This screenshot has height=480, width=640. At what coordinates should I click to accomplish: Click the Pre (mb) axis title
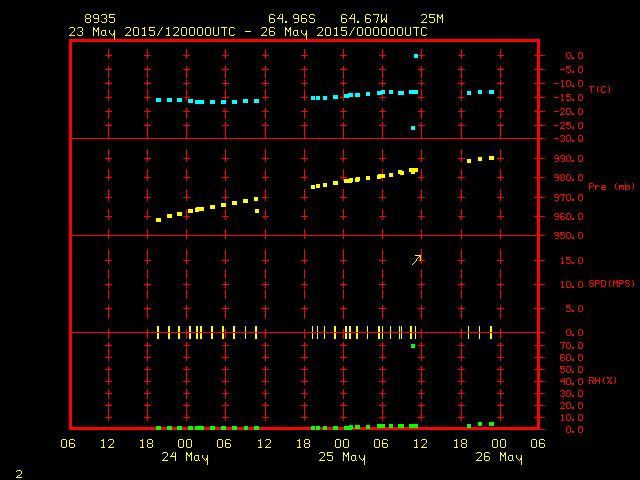pyautogui.click(x=611, y=187)
